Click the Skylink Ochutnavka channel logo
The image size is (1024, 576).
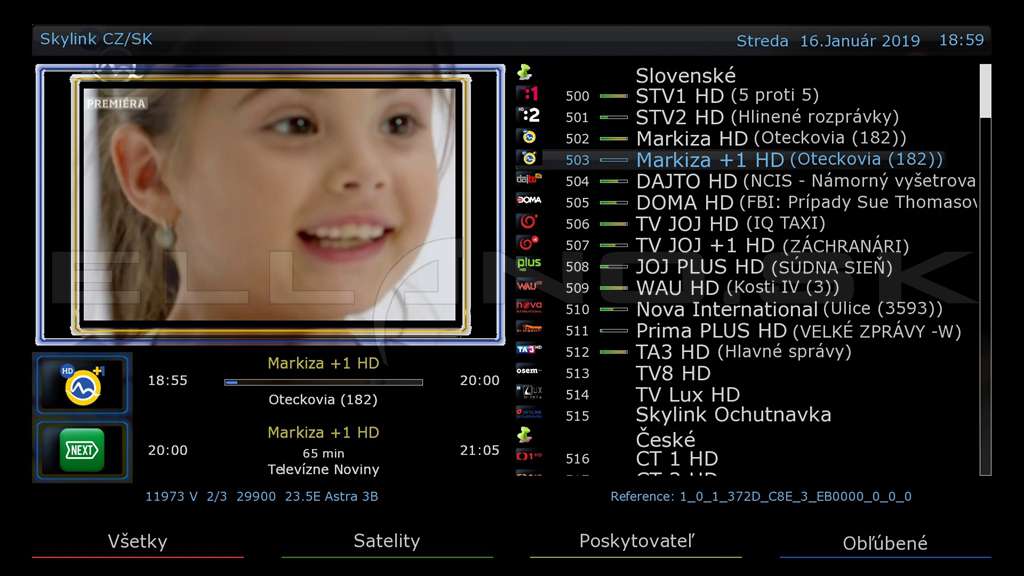click(x=528, y=413)
